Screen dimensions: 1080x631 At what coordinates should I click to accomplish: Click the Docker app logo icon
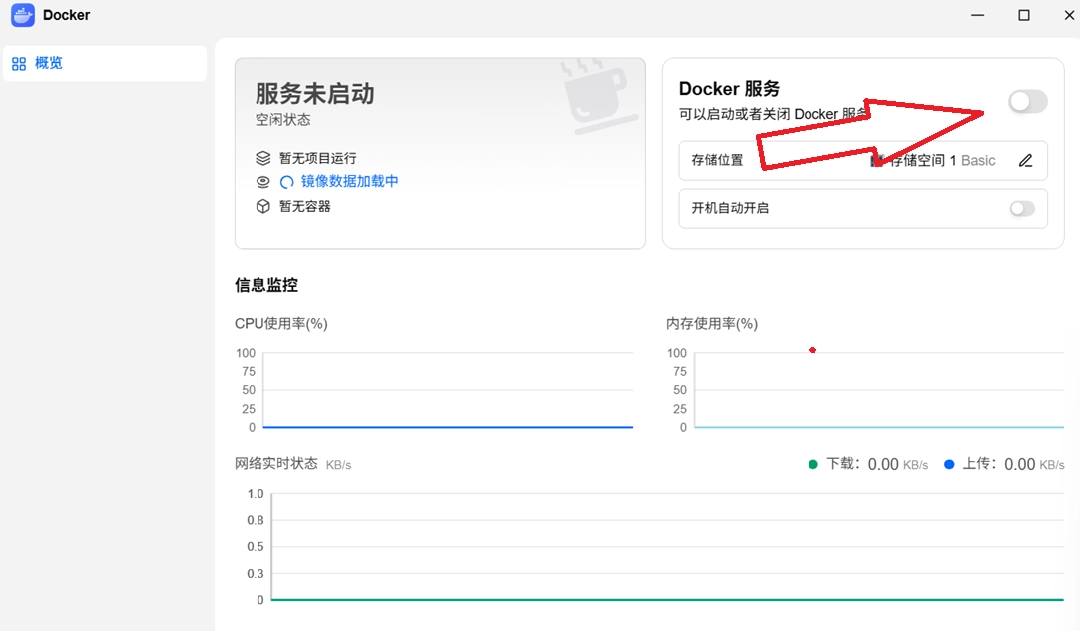(23, 15)
